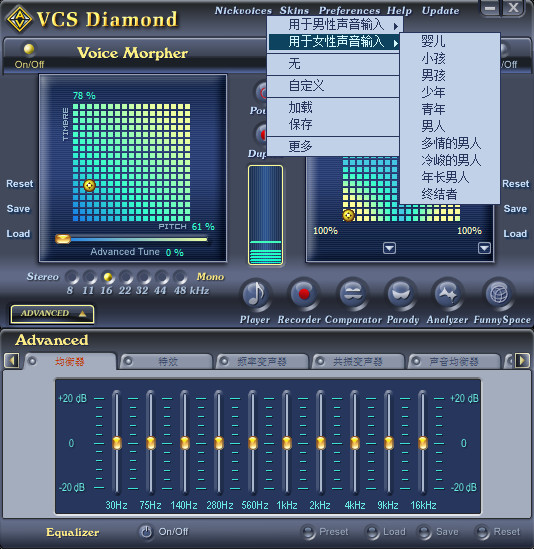Click the 30Hz equalizer slider

click(x=117, y=443)
